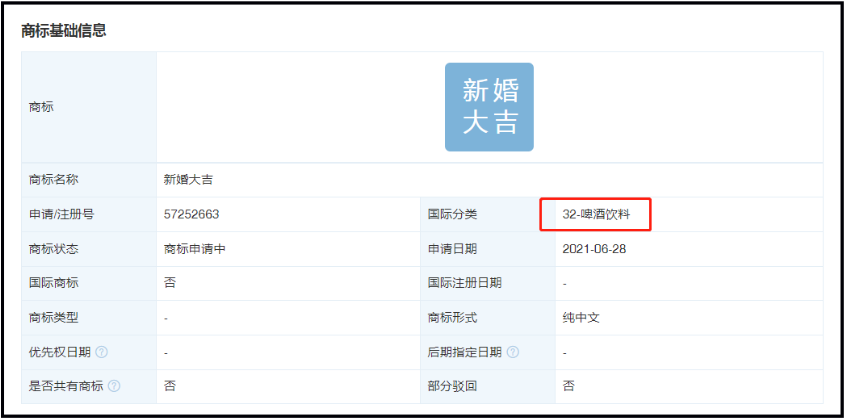Click the 国际注册日期 label cell

point(488,283)
